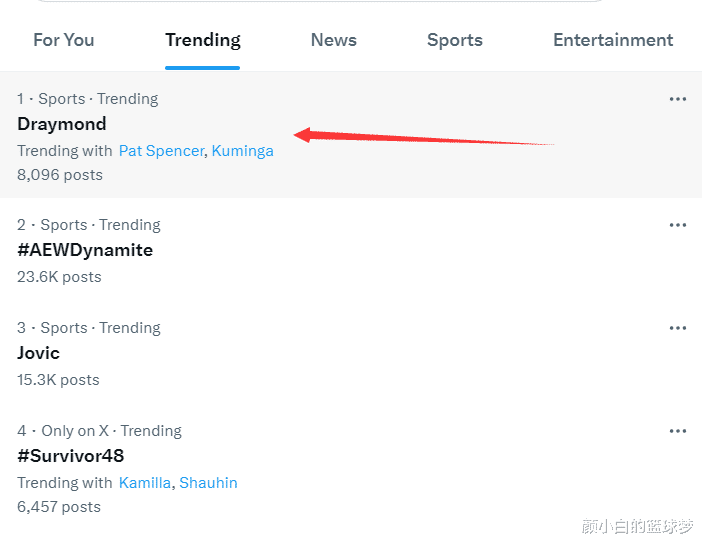
Task: Open more options for Jovic trend
Action: click(x=678, y=328)
